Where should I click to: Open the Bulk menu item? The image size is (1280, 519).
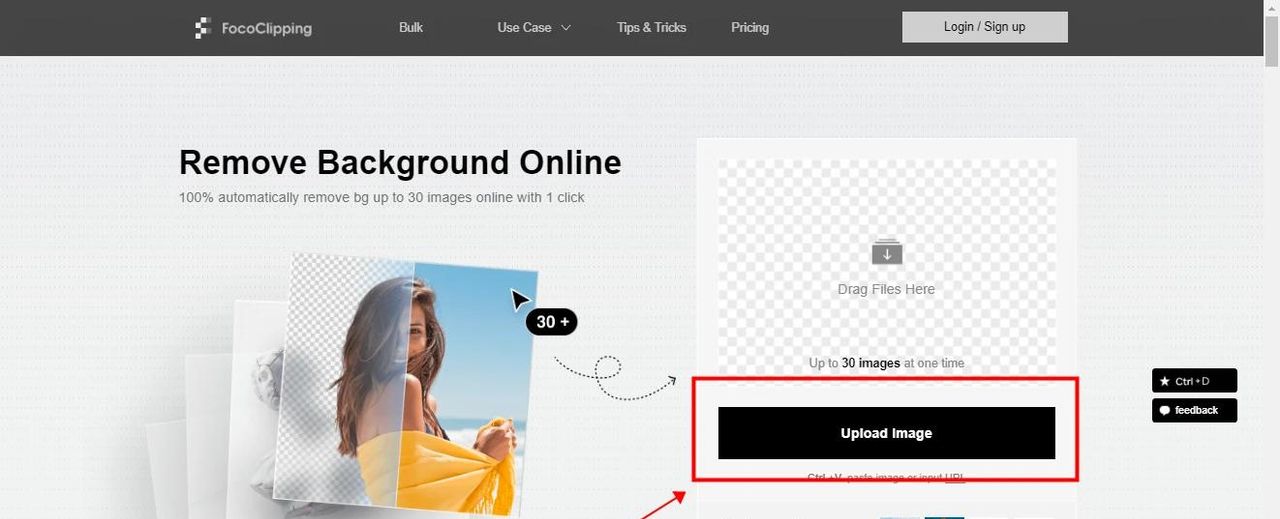coord(411,27)
